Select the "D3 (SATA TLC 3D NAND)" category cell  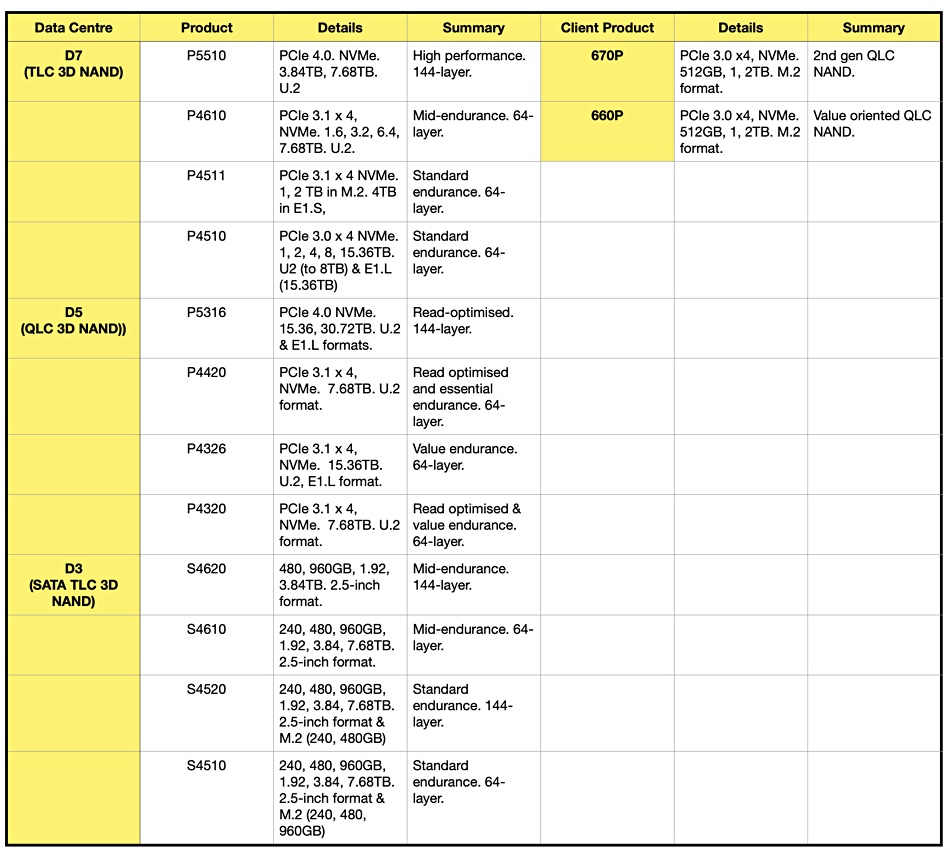click(73, 585)
